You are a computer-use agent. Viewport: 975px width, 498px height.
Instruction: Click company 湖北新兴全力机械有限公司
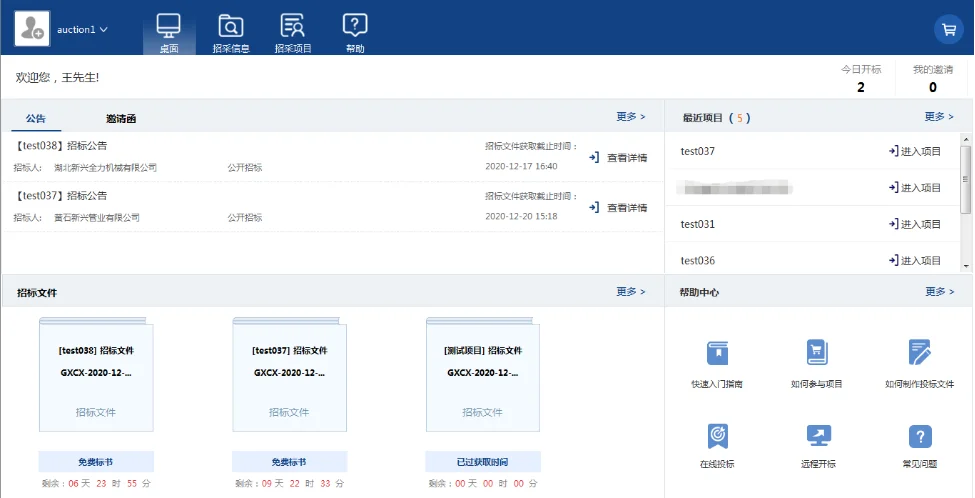click(x=105, y=168)
